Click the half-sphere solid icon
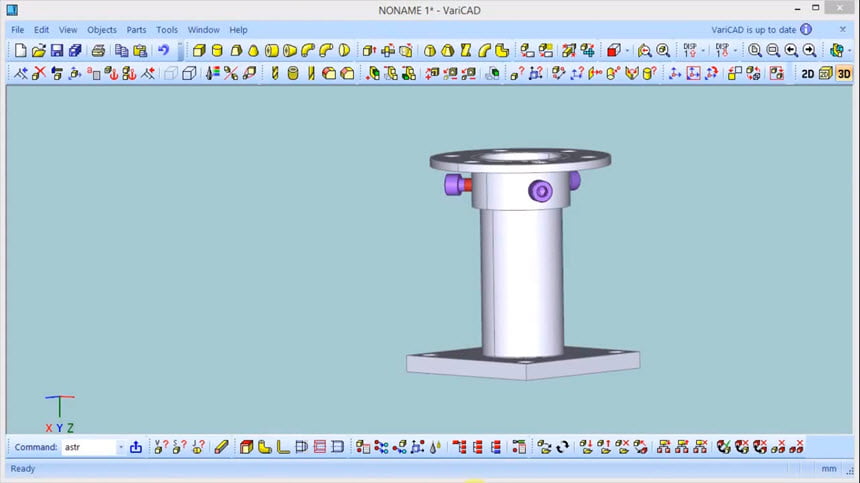 [344, 50]
